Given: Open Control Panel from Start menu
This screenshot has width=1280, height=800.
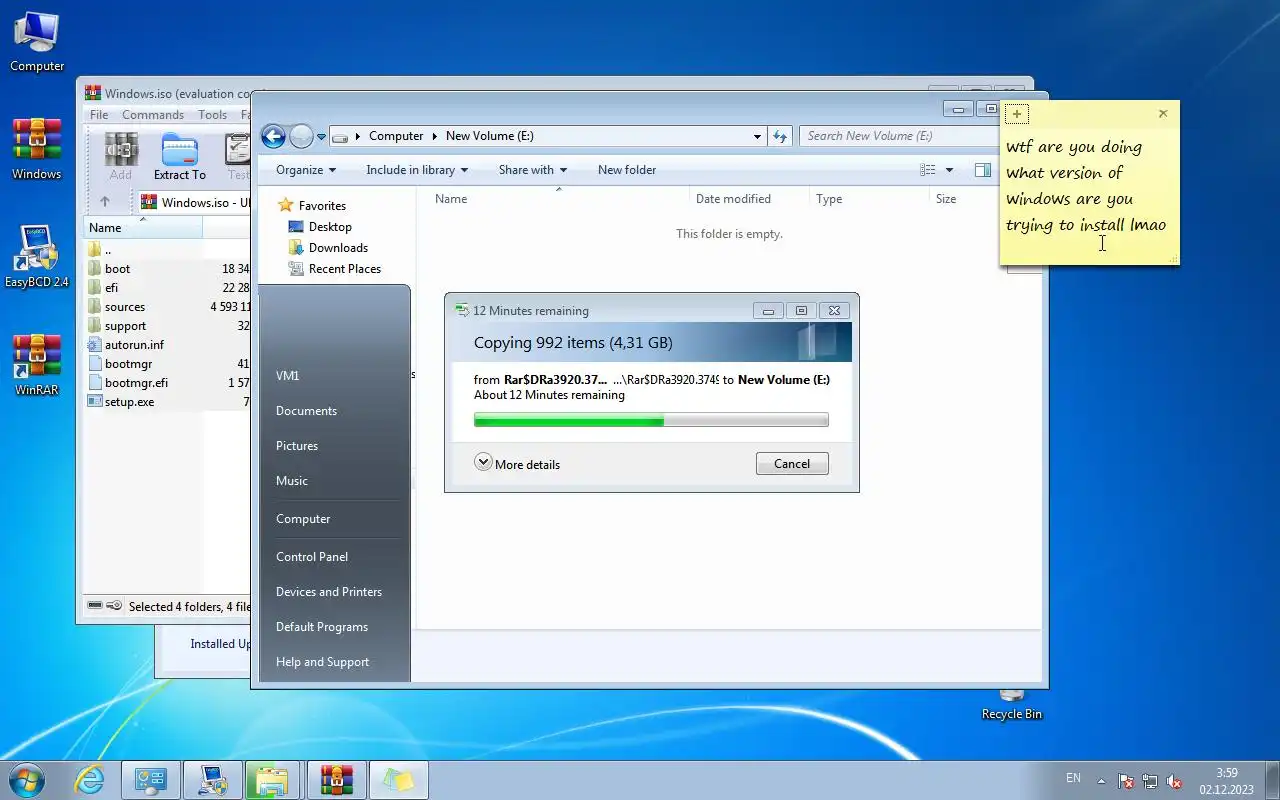Looking at the screenshot, I should click(x=312, y=557).
